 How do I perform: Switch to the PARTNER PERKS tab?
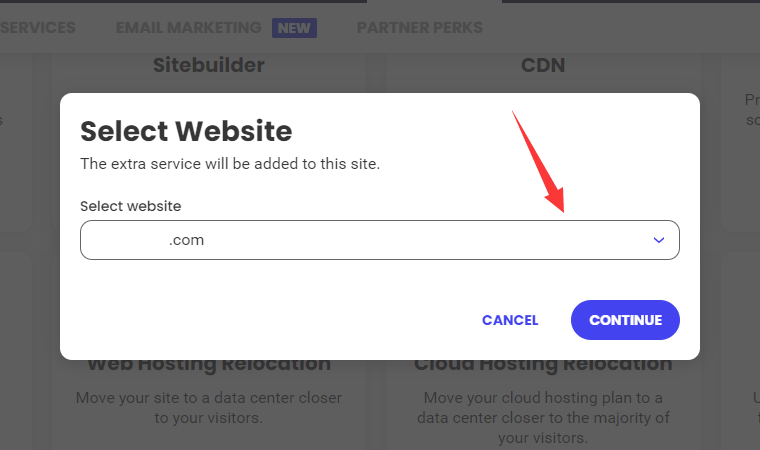coord(420,28)
